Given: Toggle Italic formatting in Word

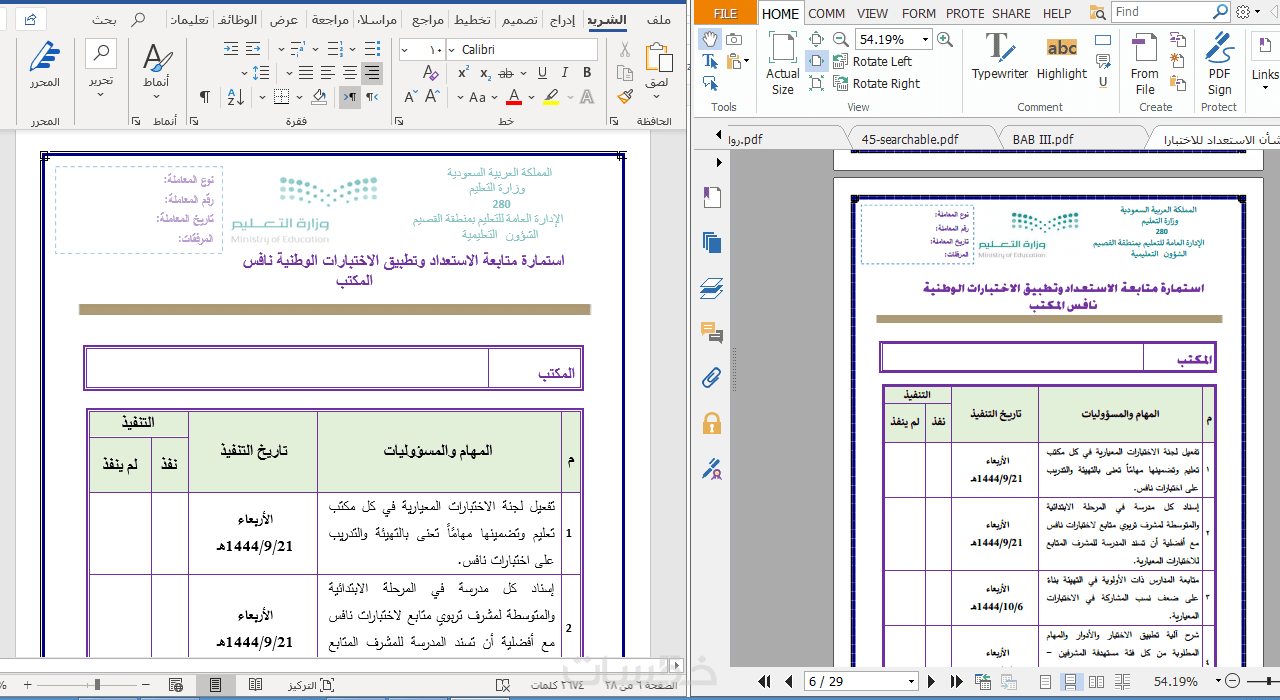Looking at the screenshot, I should [565, 73].
